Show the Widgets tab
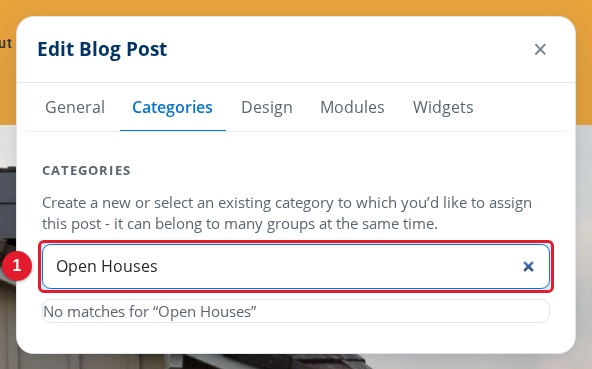 (443, 107)
